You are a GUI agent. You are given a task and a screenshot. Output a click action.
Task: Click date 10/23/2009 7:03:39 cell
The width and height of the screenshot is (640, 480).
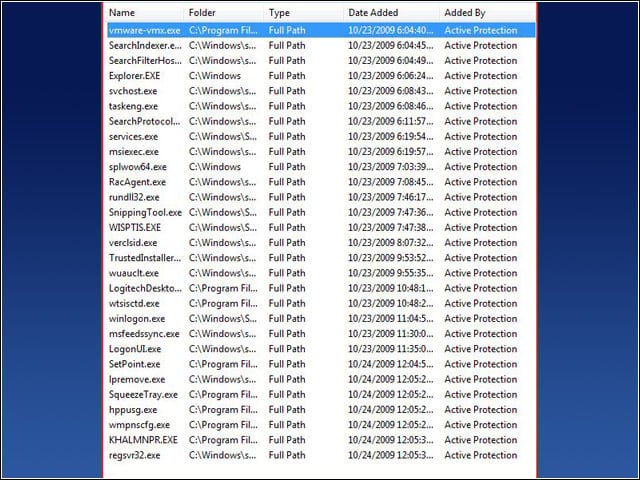pyautogui.click(x=391, y=167)
